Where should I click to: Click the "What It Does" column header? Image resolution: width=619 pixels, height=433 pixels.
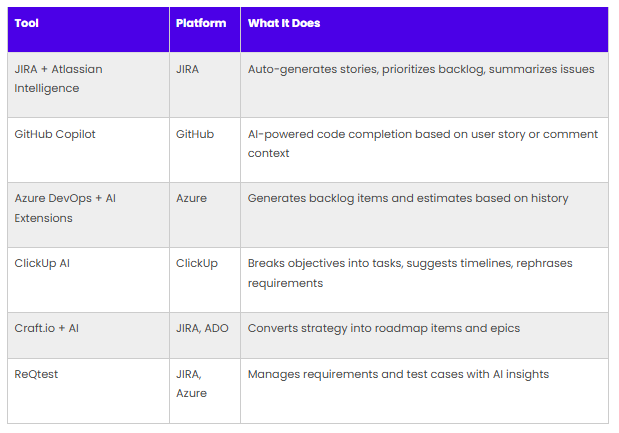[284, 23]
